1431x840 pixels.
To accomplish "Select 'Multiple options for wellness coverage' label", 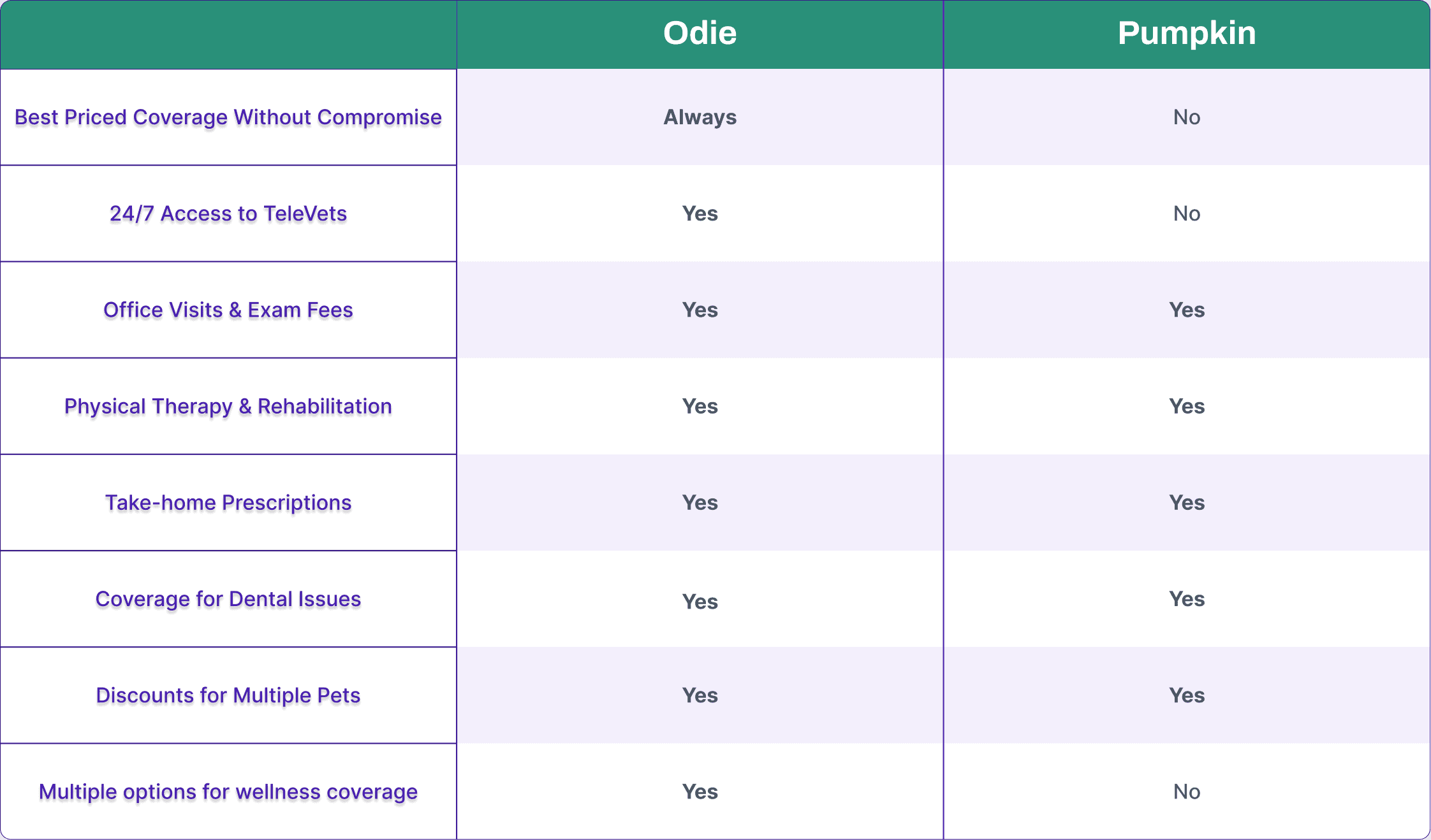I will (x=228, y=792).
